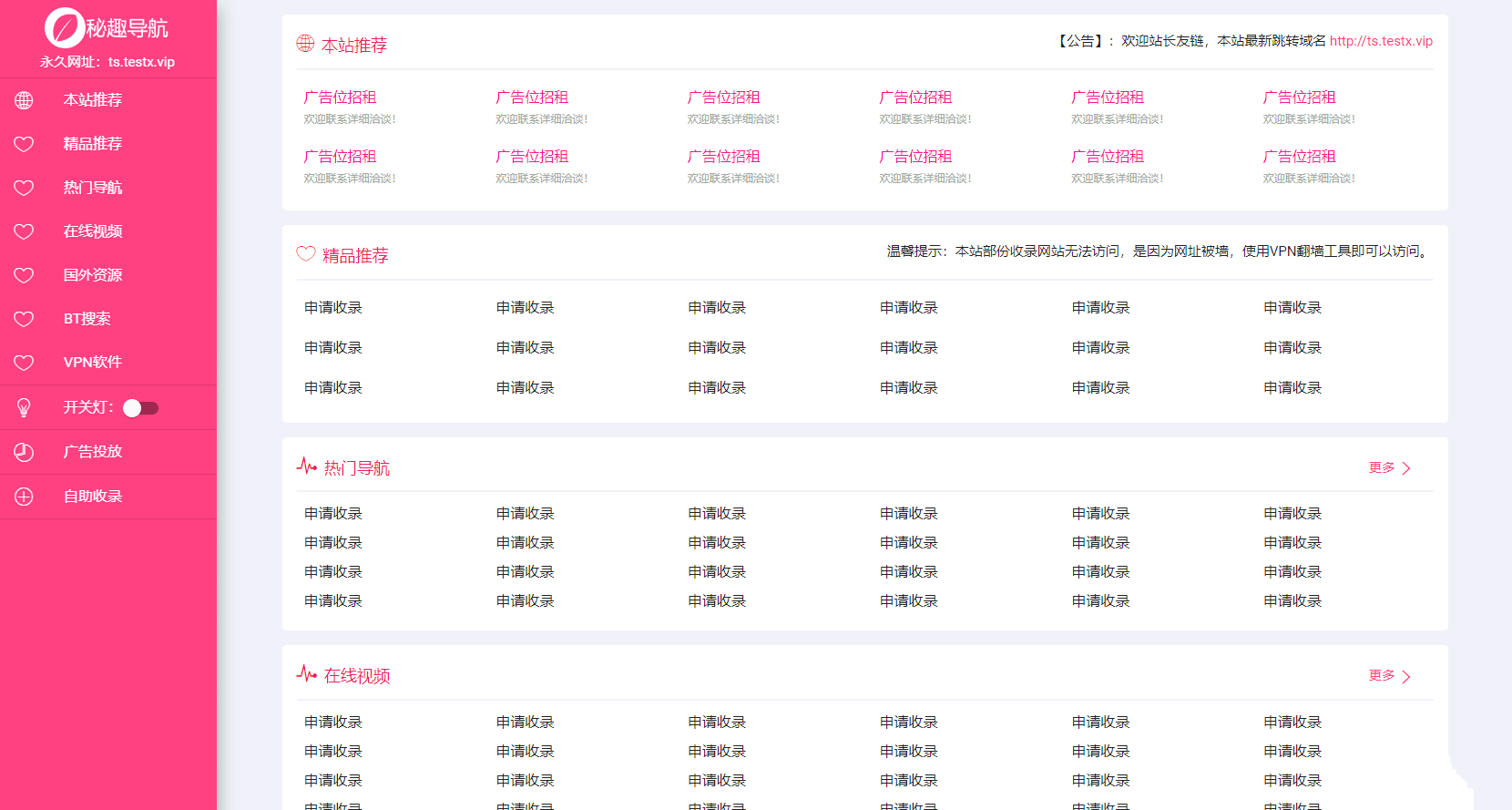Click the 温馨提示 VPN notice text
Image resolution: width=1512 pixels, height=810 pixels.
point(1160,251)
